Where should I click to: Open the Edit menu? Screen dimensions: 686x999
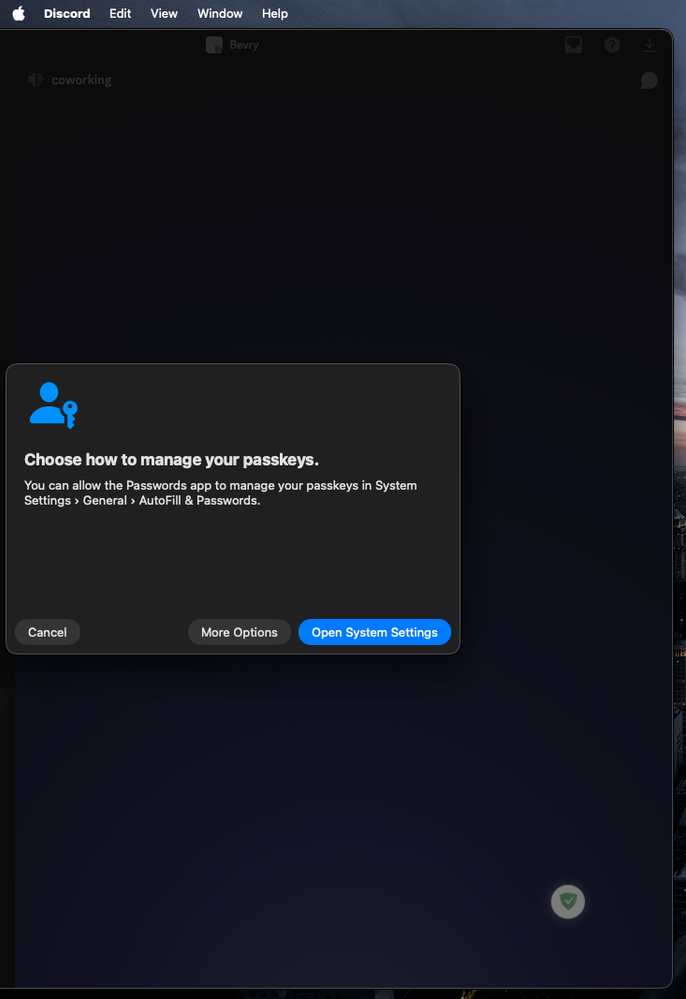(x=120, y=13)
